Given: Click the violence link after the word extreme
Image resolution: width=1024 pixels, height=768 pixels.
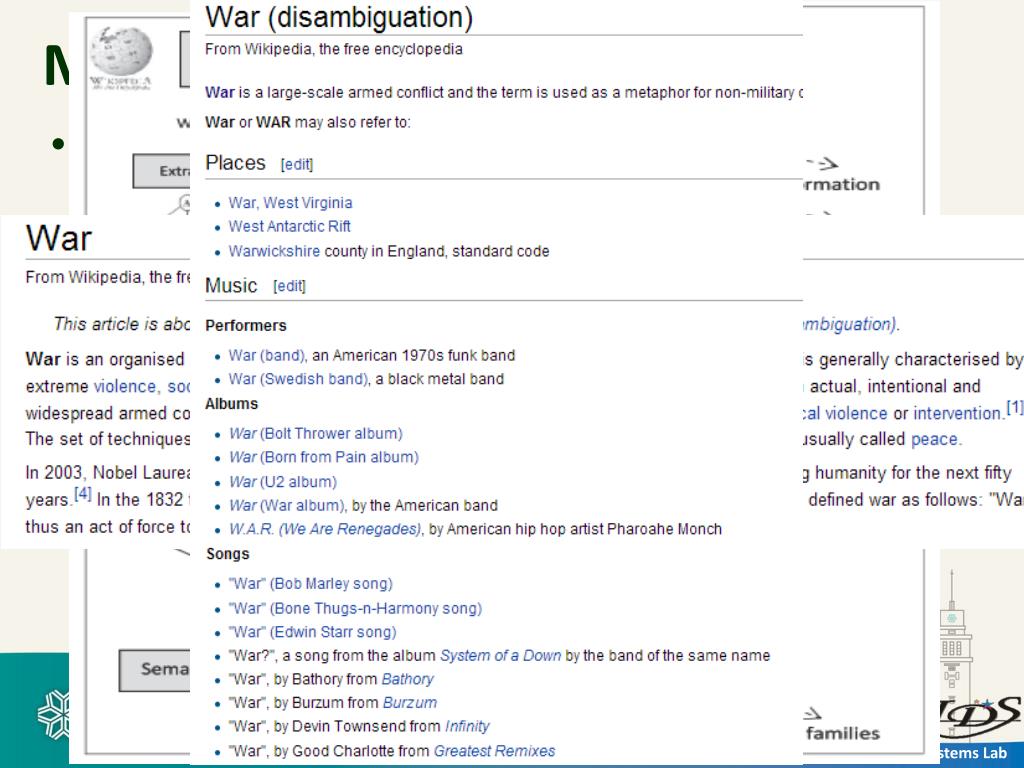Looking at the screenshot, I should click(125, 387).
